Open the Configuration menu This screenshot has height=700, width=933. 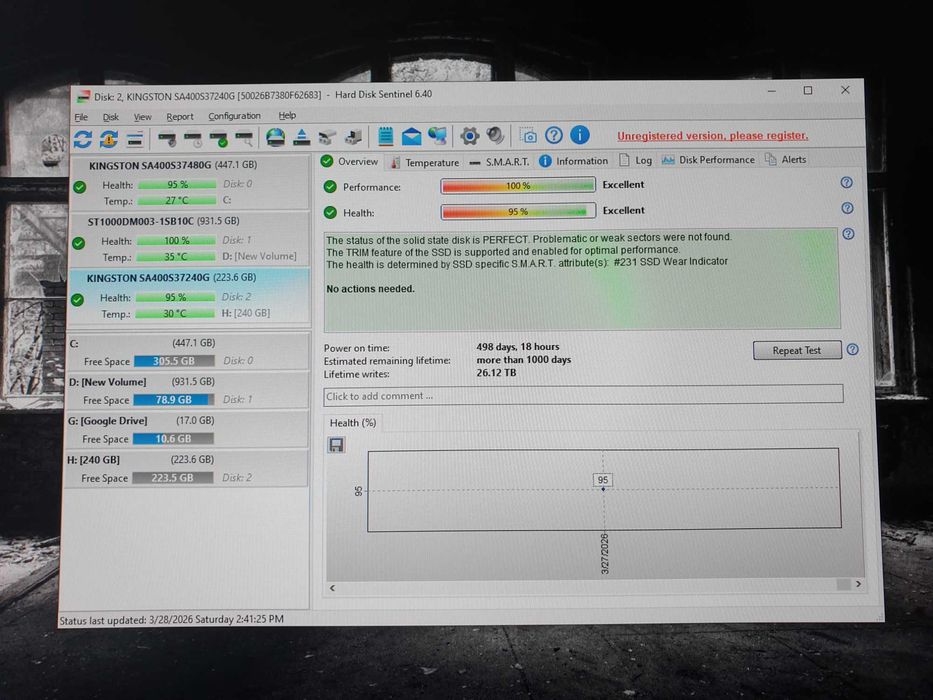coord(234,116)
